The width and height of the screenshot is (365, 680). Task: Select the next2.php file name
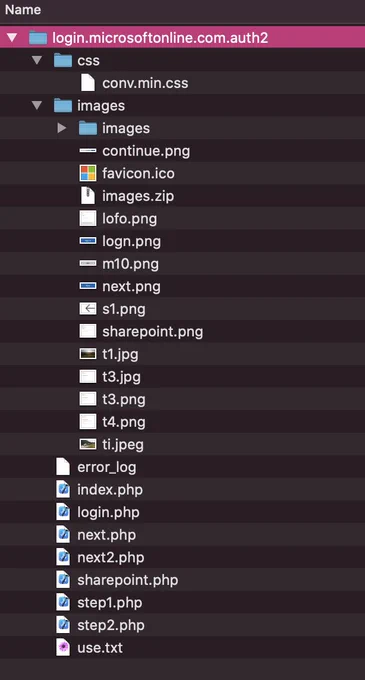[x=111, y=558]
